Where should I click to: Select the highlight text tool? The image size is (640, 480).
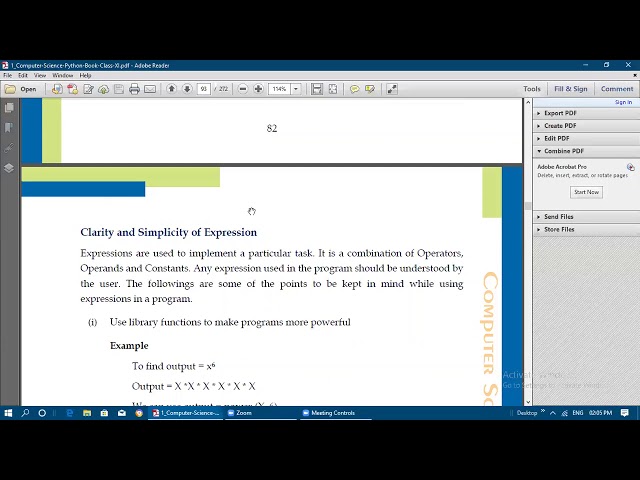[370, 89]
